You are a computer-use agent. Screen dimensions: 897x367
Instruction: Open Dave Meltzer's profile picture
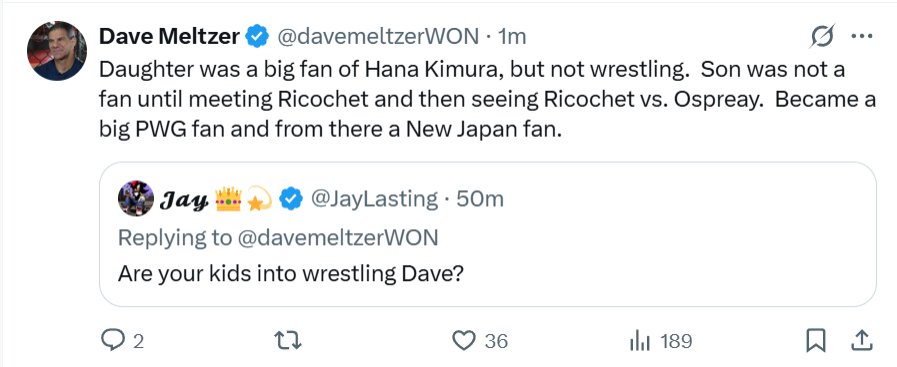coord(57,51)
